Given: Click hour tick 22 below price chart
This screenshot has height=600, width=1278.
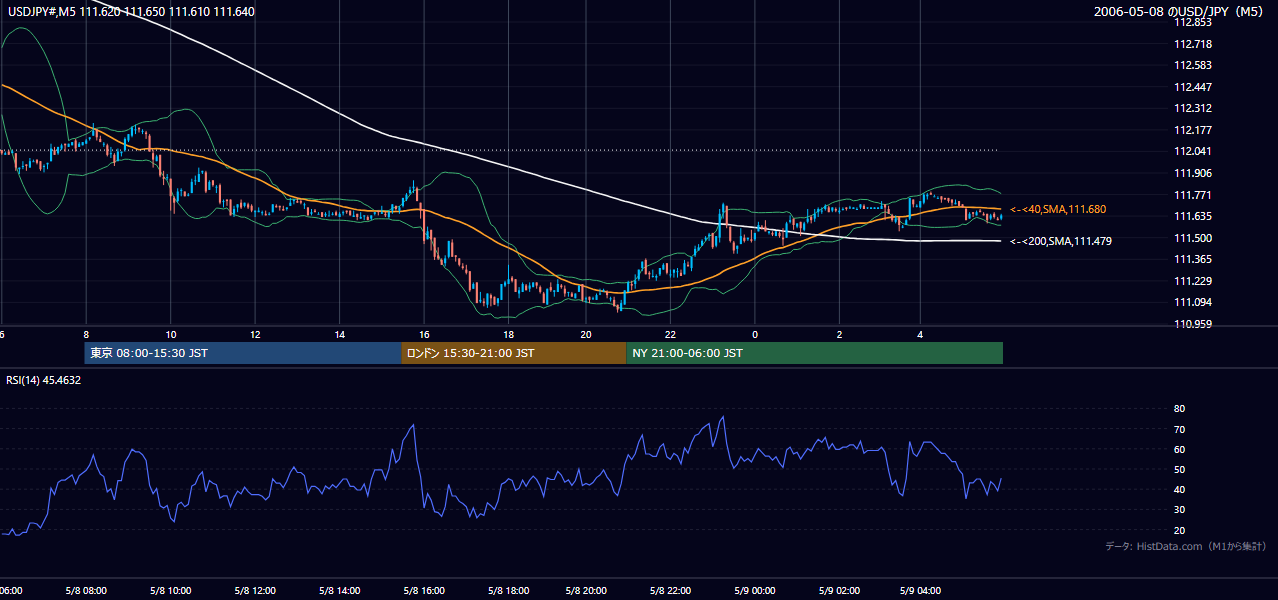Looking at the screenshot, I should click(x=670, y=335).
